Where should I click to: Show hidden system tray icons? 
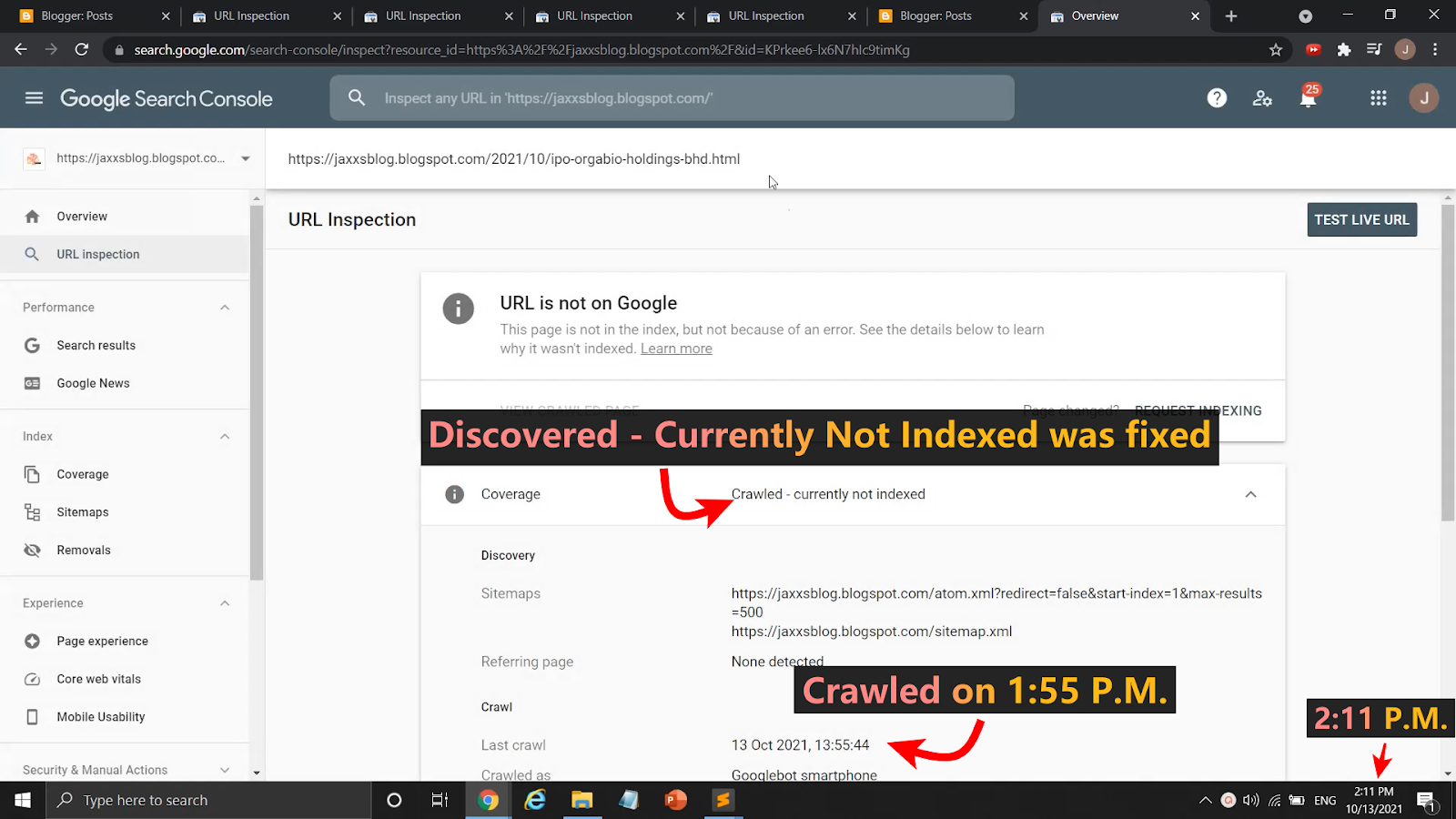pyautogui.click(x=1205, y=801)
